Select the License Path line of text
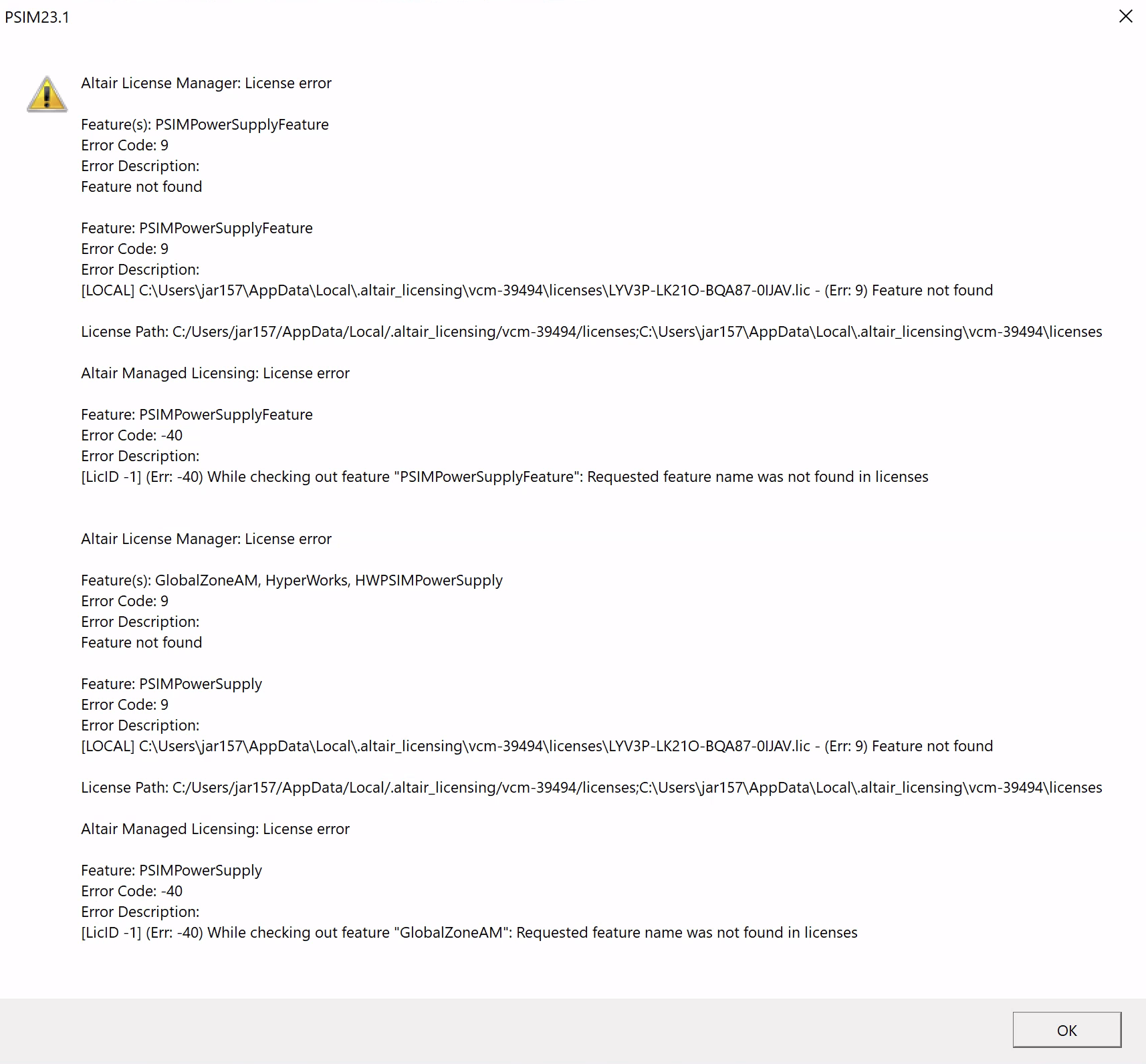The width and height of the screenshot is (1146, 1064). (x=591, y=331)
